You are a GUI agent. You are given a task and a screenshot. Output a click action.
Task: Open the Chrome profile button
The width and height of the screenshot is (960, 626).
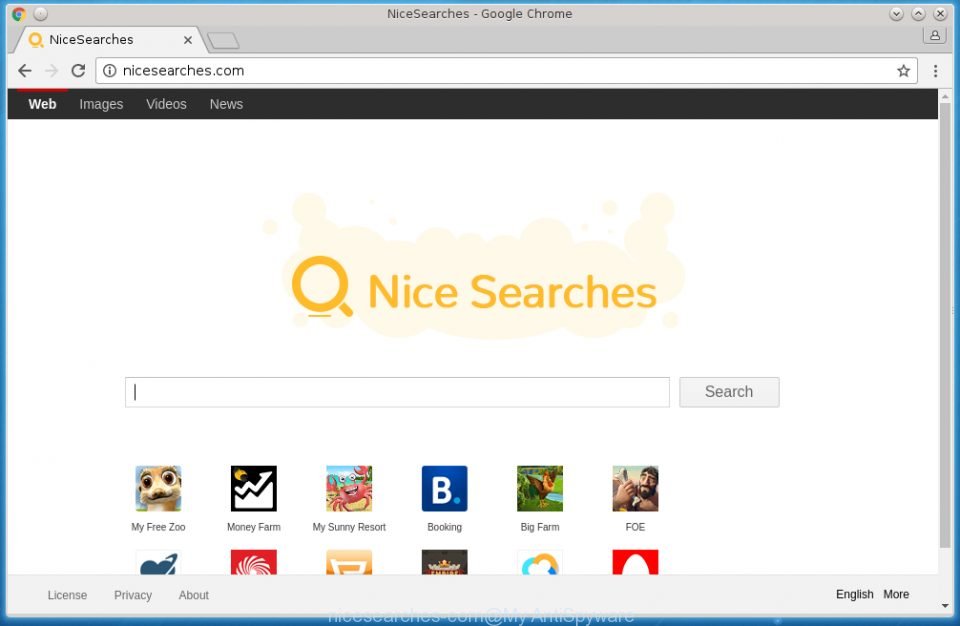(935, 36)
